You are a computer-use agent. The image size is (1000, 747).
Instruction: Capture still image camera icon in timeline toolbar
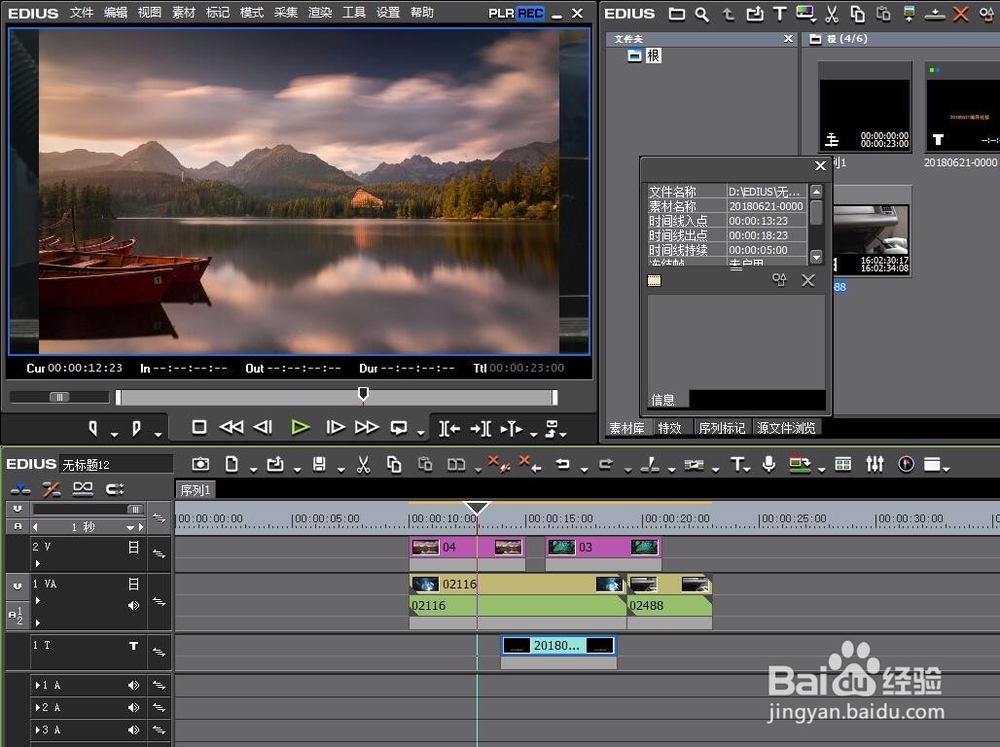tap(200, 464)
